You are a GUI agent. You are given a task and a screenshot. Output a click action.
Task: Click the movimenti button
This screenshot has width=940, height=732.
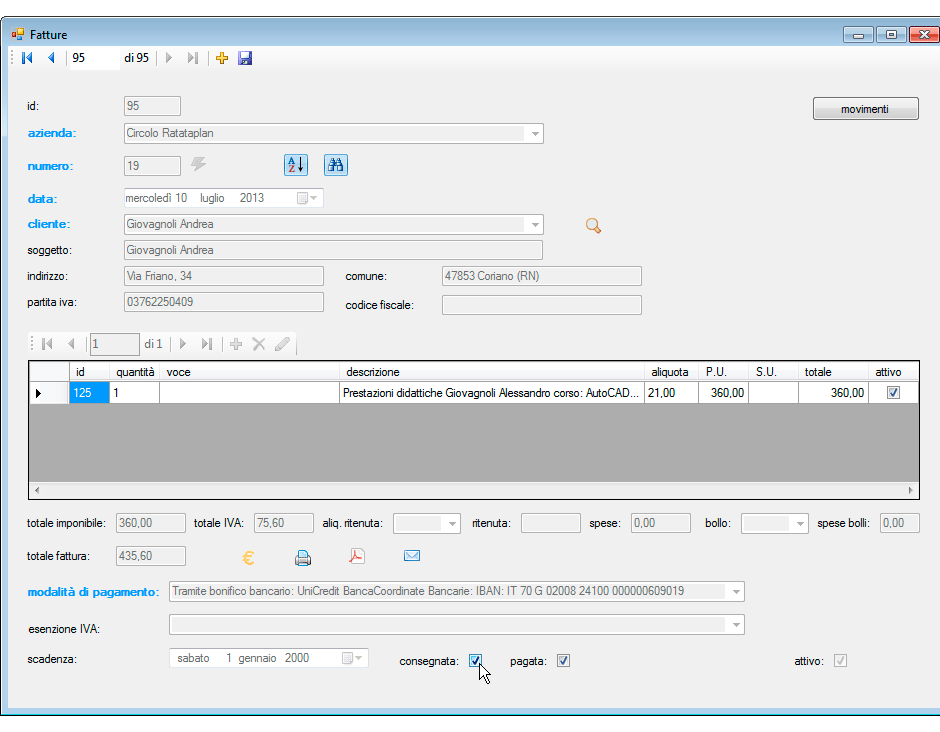coord(865,109)
